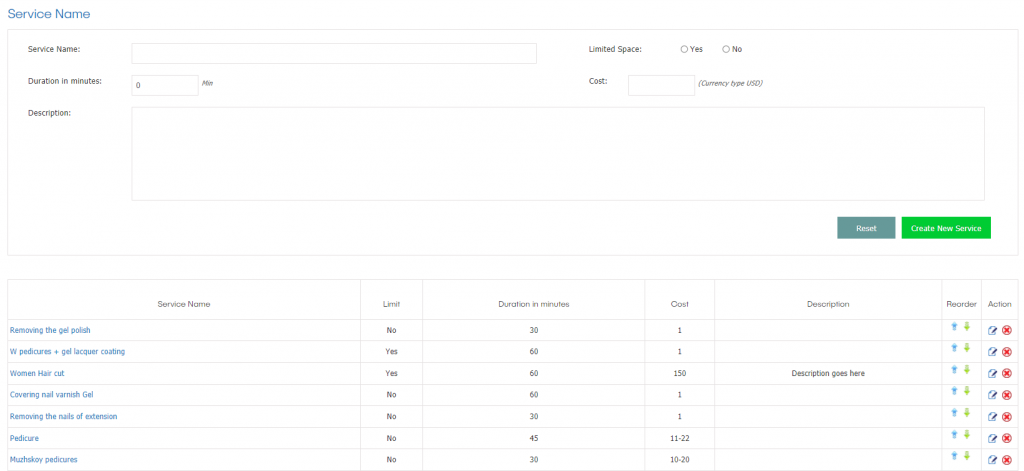Move down the Women Hair cut row
The image size is (1024, 471).
(967, 370)
